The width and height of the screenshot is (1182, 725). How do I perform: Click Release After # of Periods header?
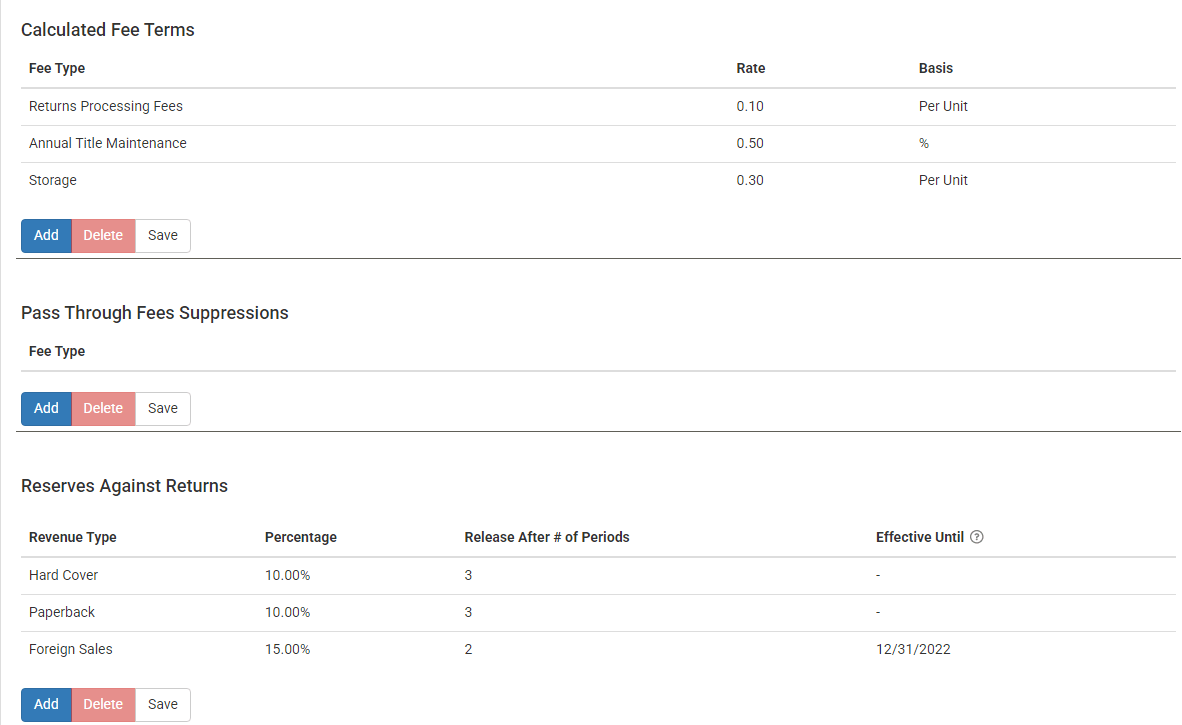click(547, 537)
